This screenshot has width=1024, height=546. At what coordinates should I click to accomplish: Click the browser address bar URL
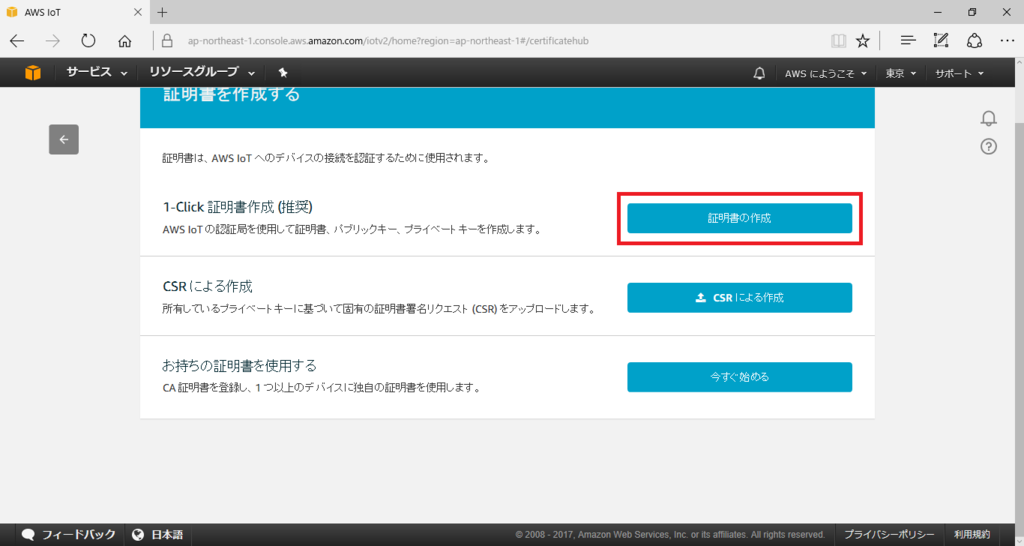point(388,40)
